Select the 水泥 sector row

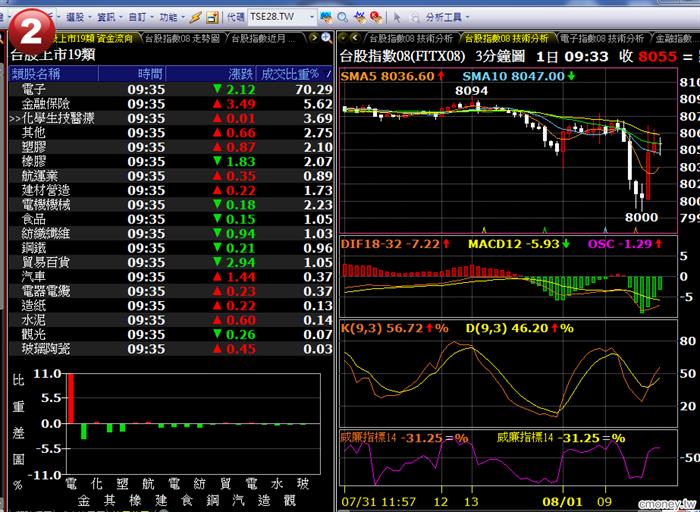171,320
